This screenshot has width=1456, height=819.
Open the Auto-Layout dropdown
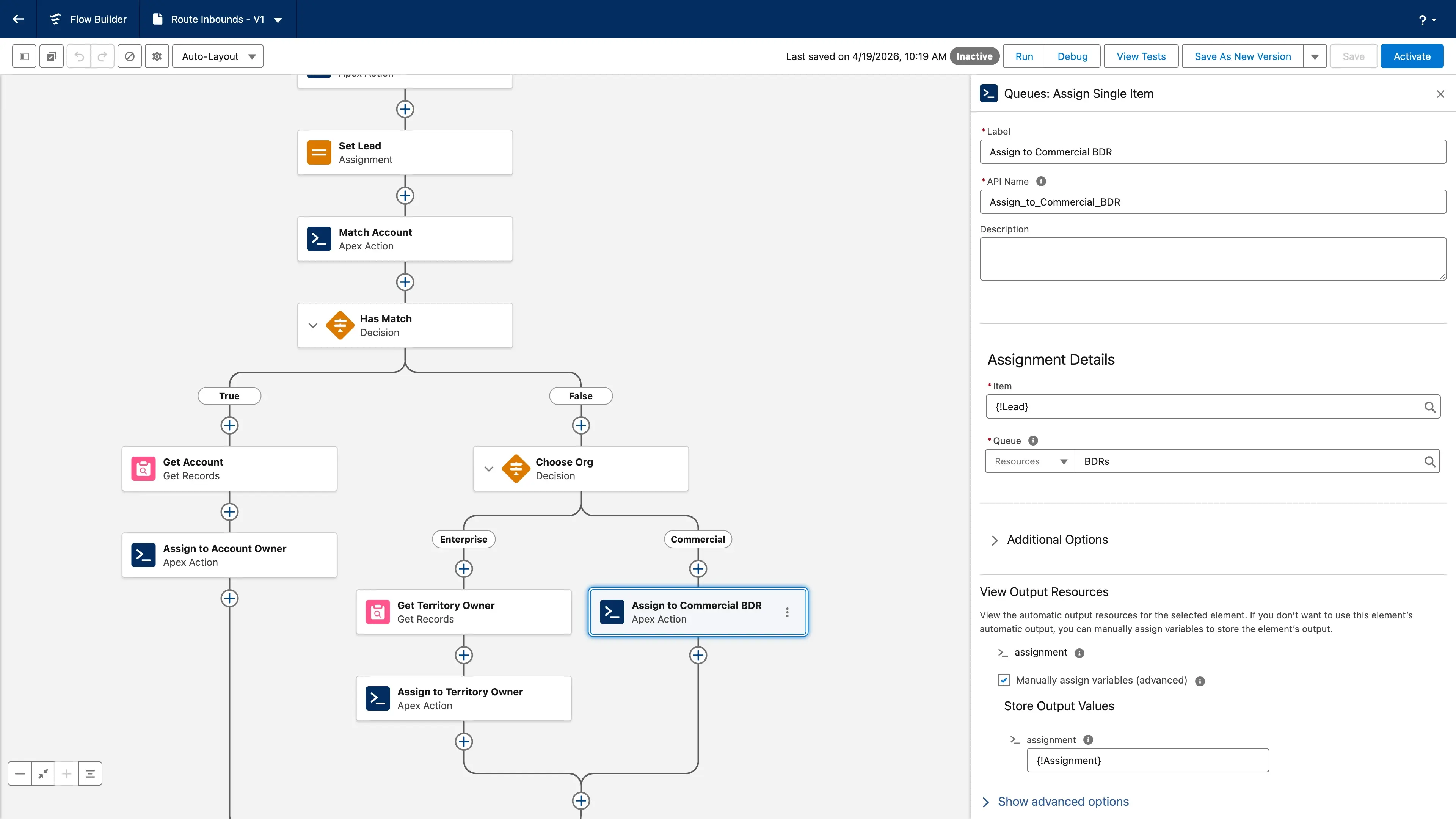[218, 56]
